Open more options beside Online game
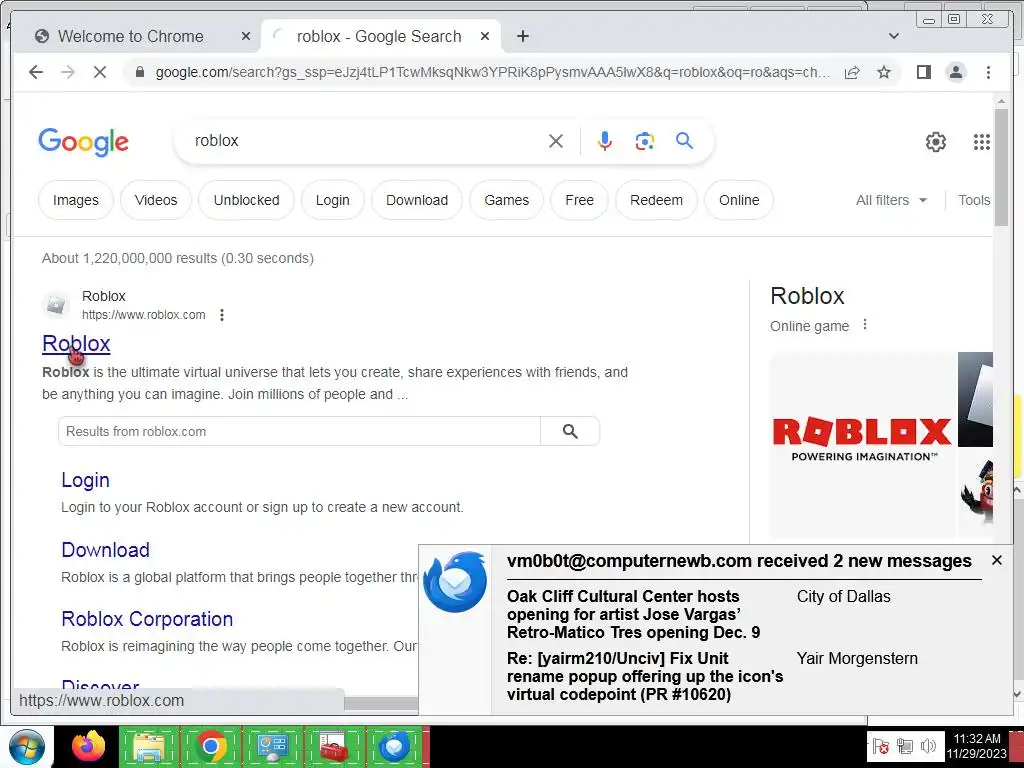Viewport: 1024px width, 768px height. coord(865,325)
